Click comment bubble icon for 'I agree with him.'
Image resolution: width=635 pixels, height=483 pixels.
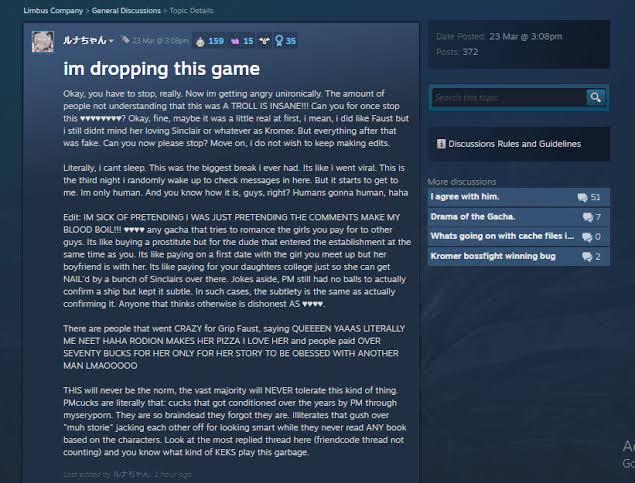click(582, 197)
